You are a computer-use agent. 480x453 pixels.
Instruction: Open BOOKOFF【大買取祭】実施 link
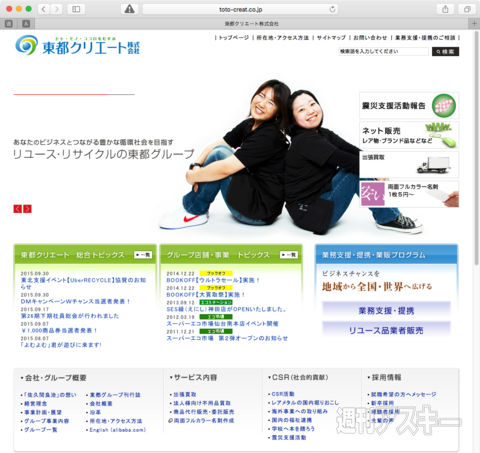point(206,295)
